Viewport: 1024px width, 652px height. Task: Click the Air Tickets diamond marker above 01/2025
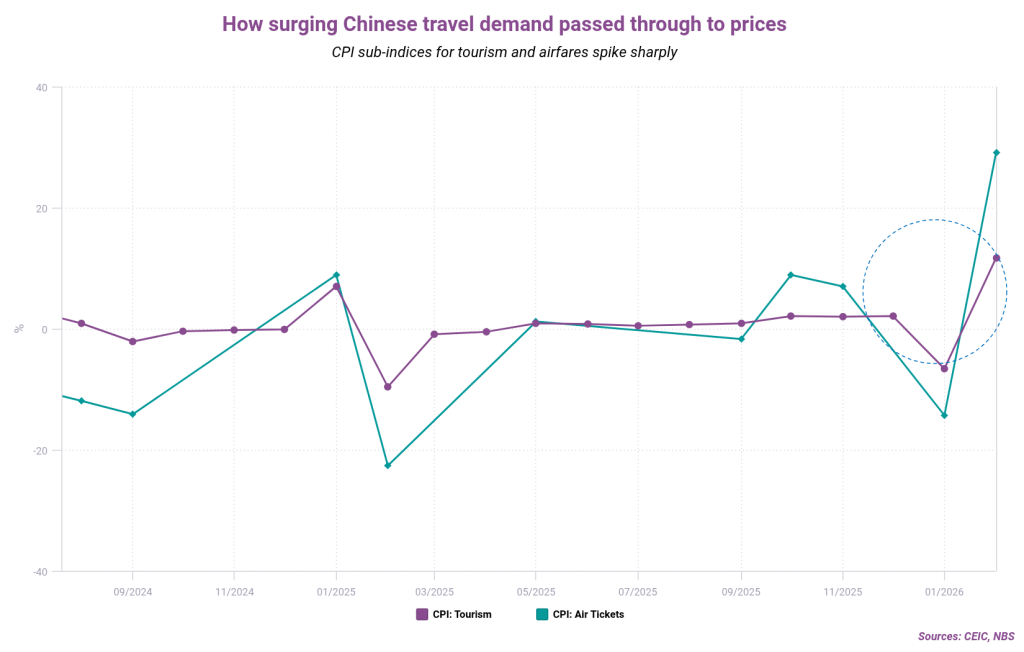(336, 275)
